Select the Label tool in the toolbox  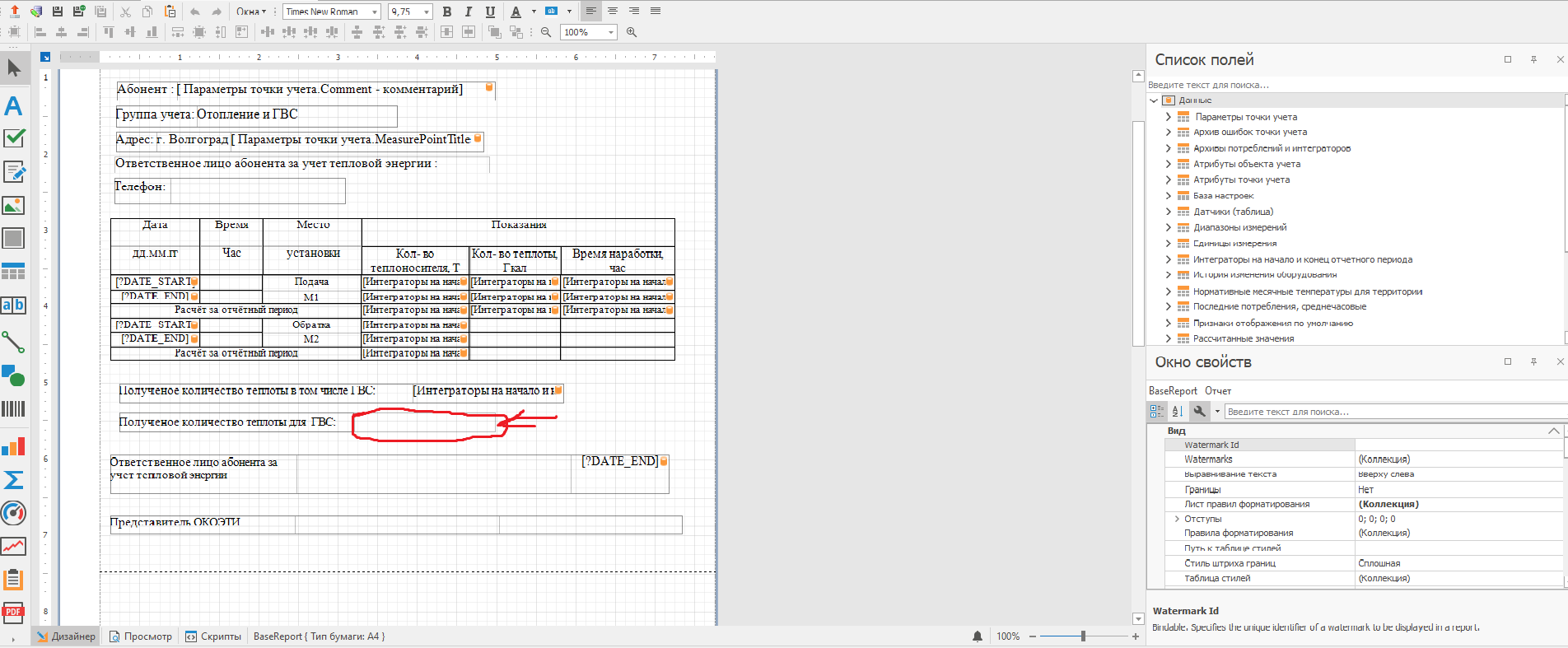[13, 106]
